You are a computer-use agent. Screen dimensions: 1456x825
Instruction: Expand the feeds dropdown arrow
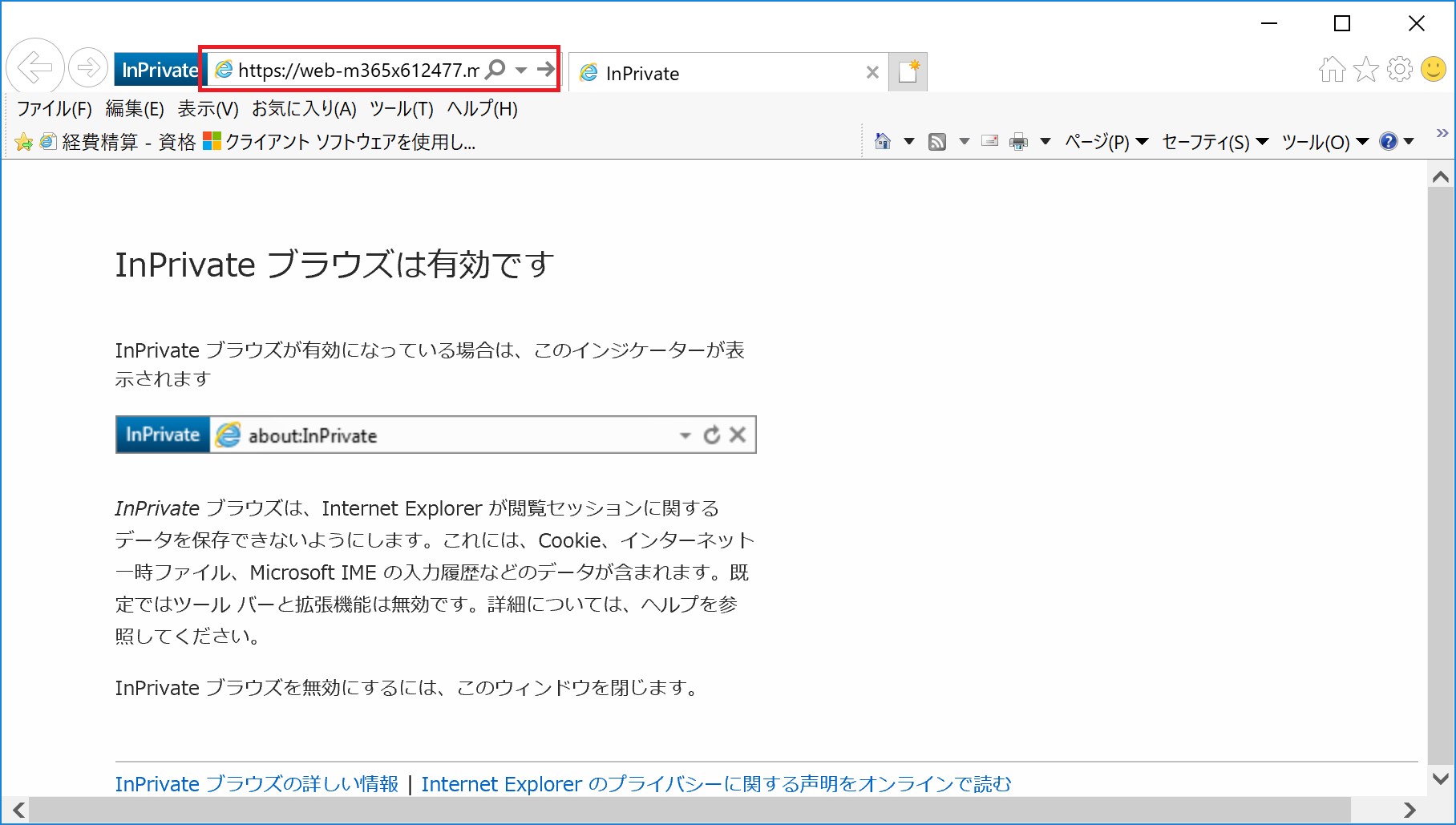point(965,142)
